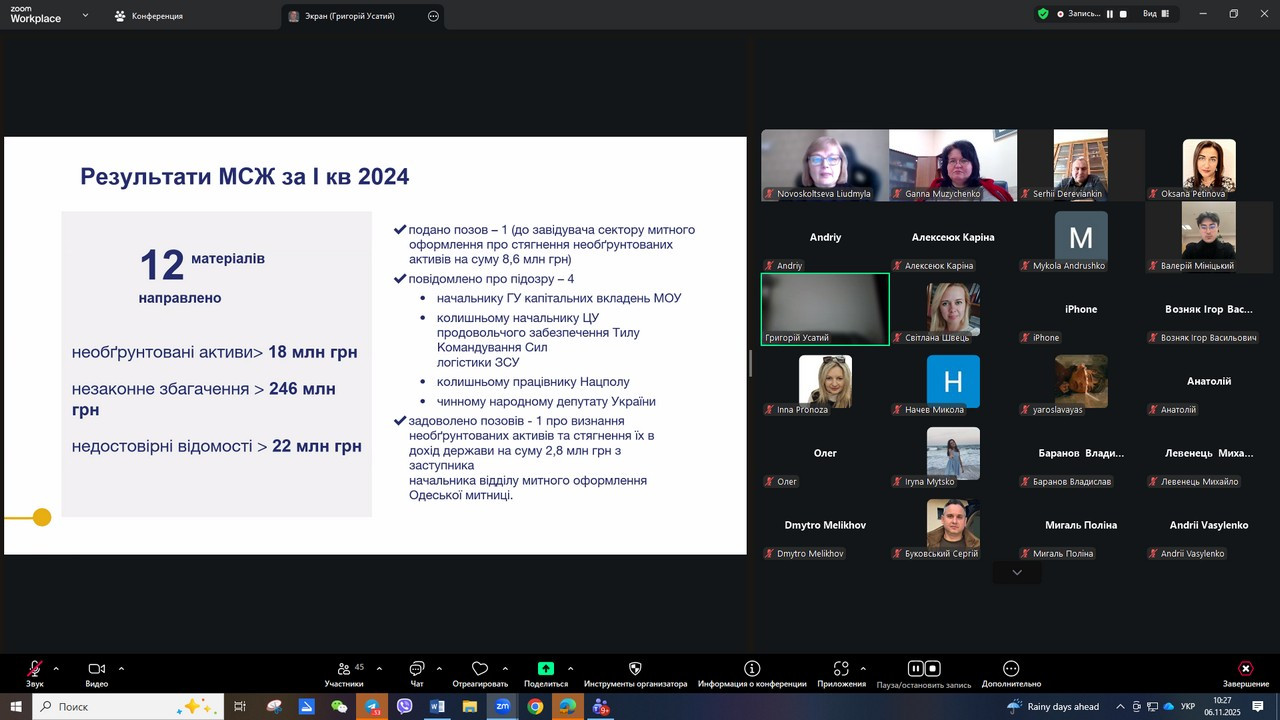Open the Отреагировать reactions heart icon
The image size is (1280, 720).
[480, 673]
